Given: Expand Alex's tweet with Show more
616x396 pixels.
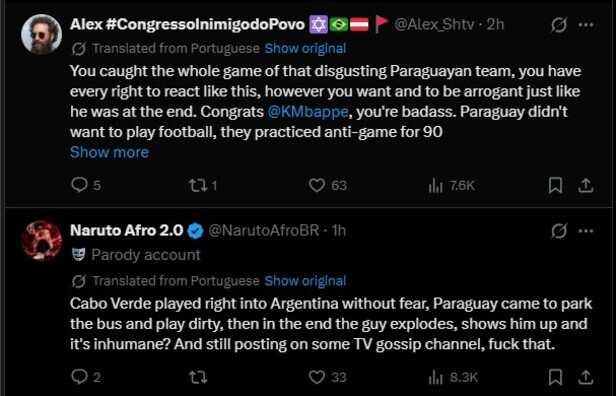Looking at the screenshot, I should (x=109, y=152).
